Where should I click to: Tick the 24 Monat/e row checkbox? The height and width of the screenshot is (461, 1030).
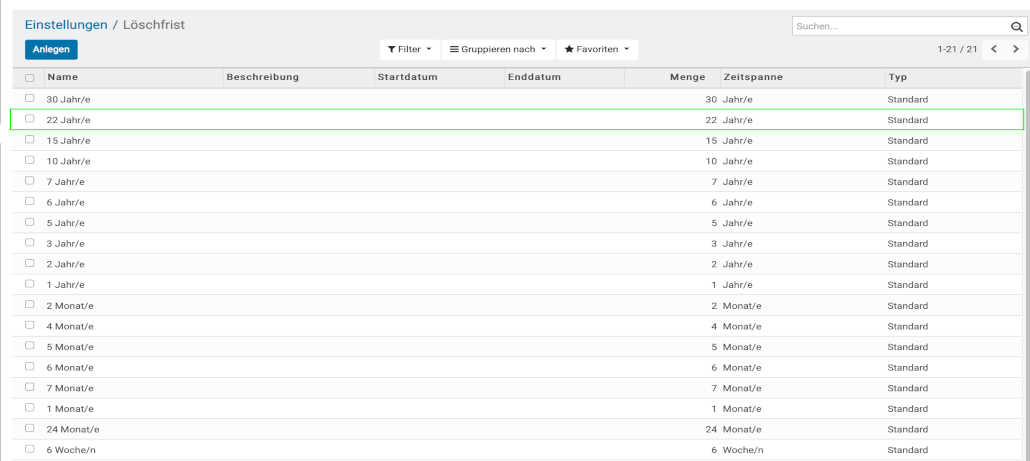[x=30, y=429]
